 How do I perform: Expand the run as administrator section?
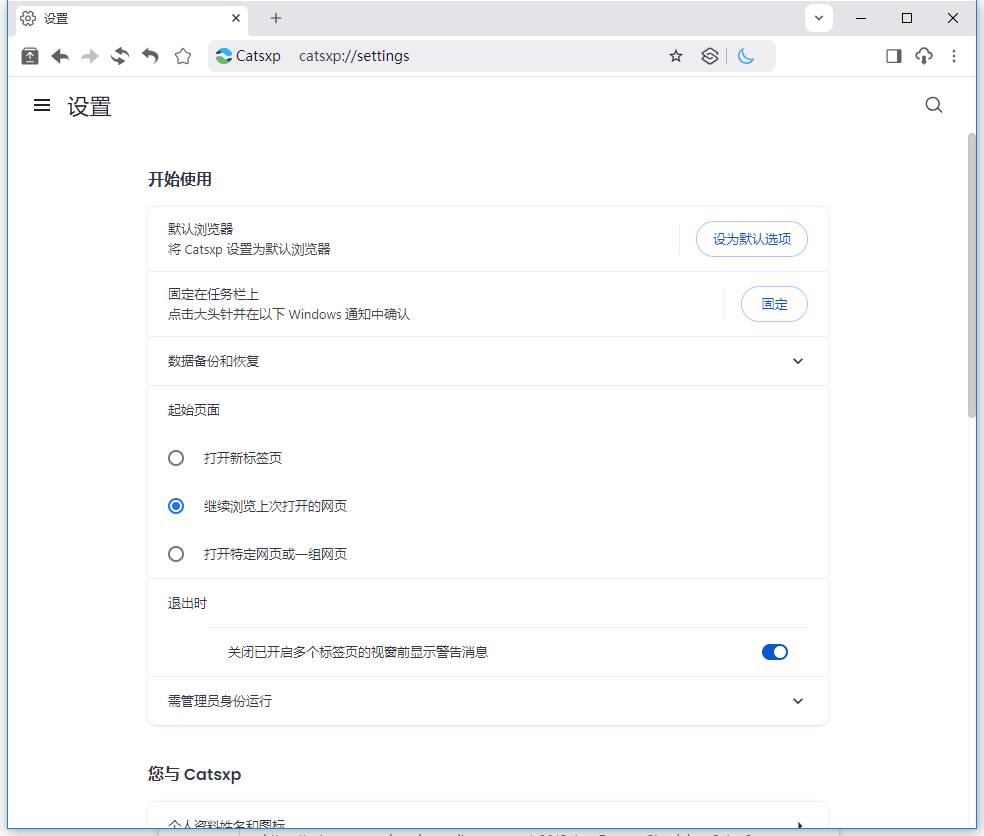797,701
